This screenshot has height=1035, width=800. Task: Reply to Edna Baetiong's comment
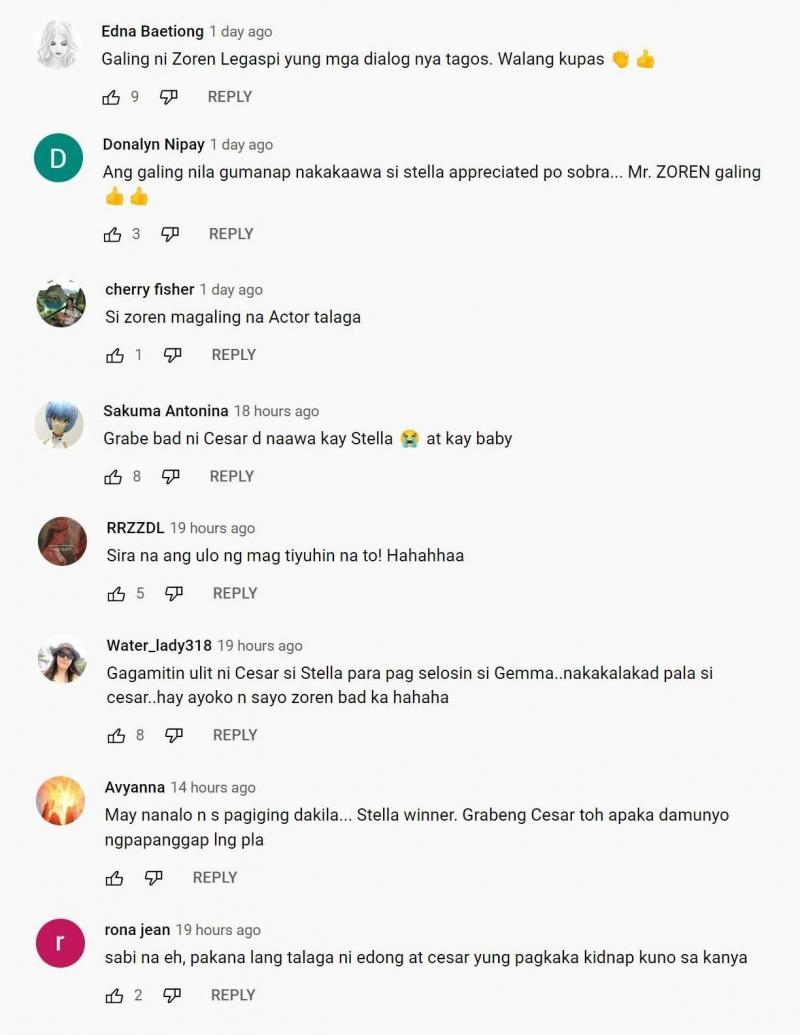(x=229, y=97)
